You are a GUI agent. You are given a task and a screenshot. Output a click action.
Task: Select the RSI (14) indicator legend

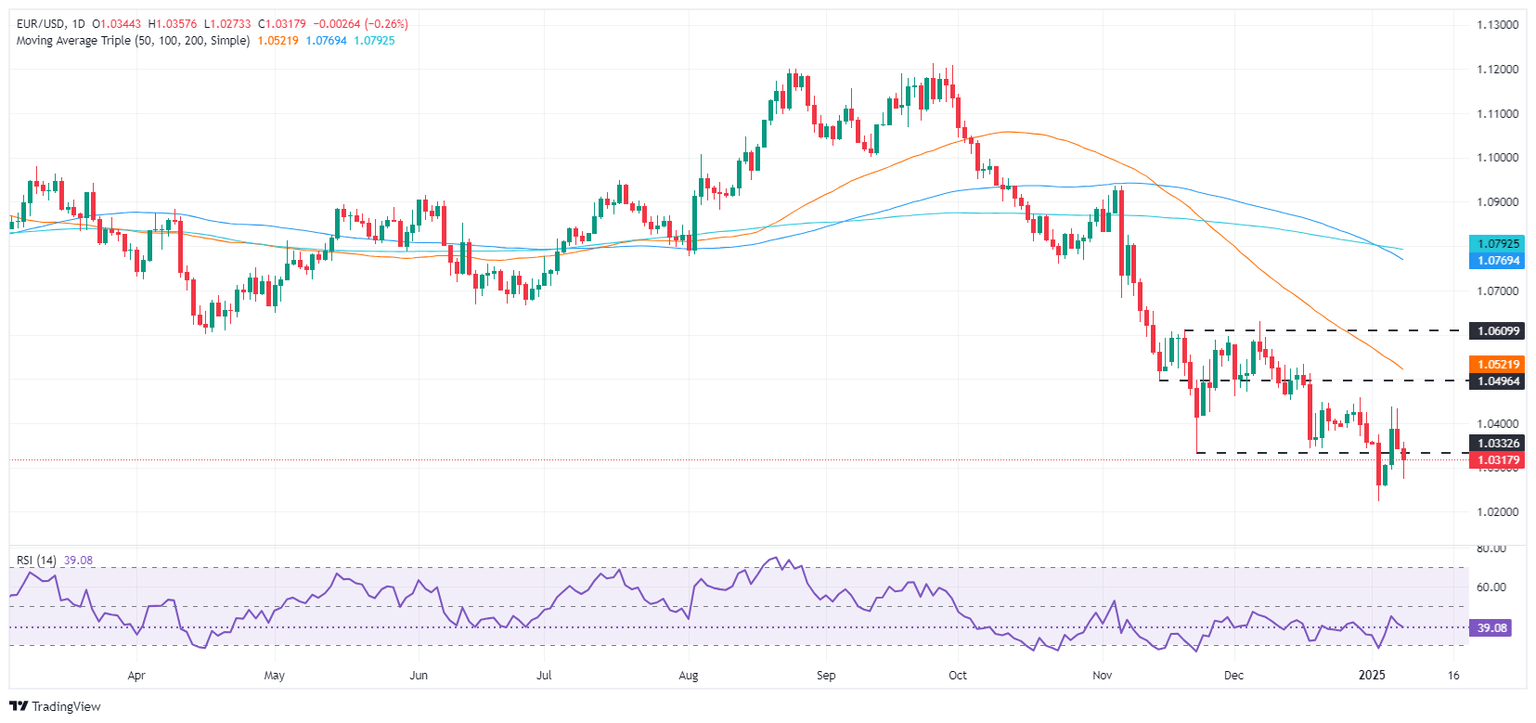click(x=36, y=560)
